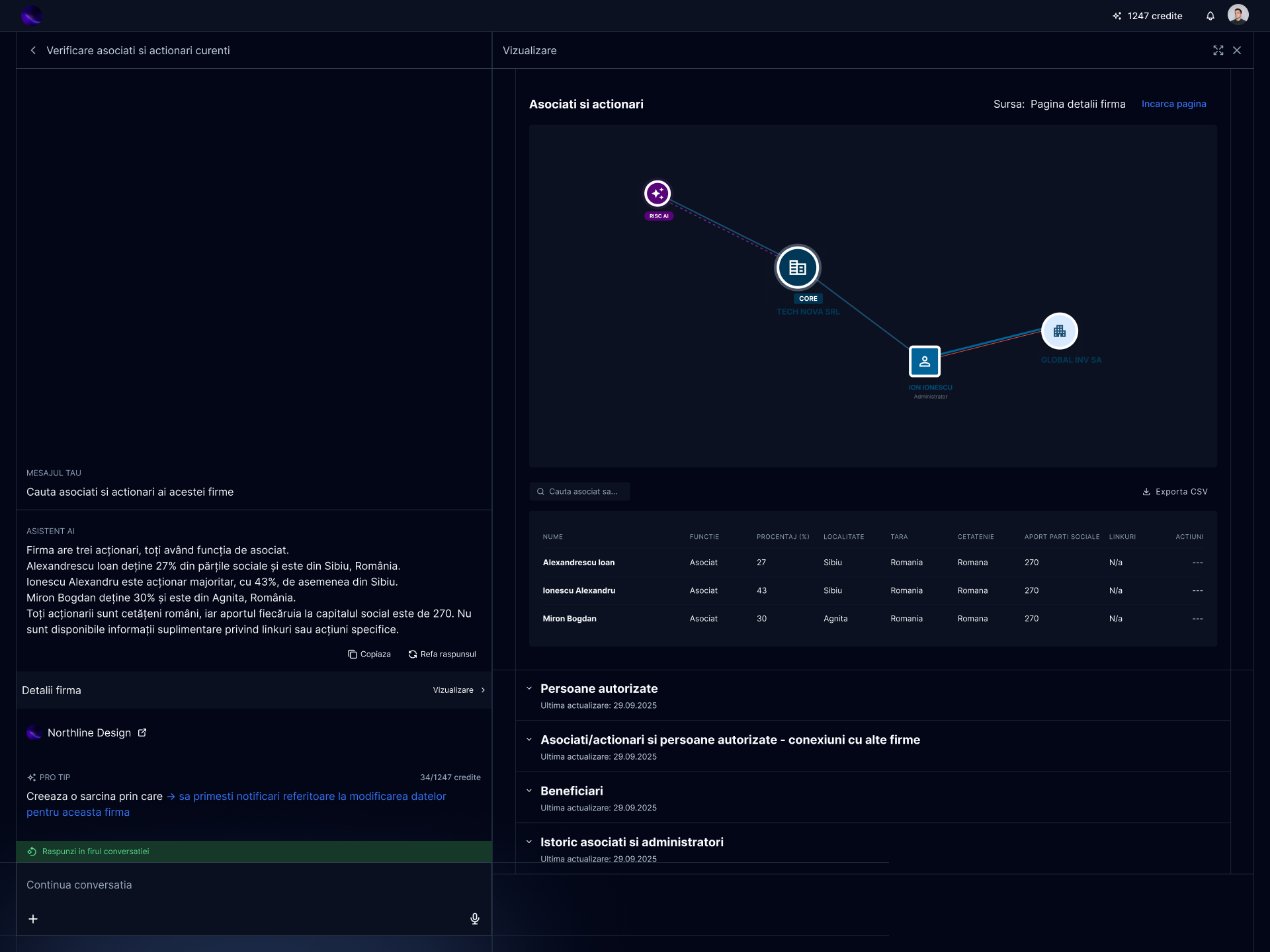The image size is (1270, 952).
Task: Select the CORE Tech Nova SRL node
Action: [x=798, y=268]
